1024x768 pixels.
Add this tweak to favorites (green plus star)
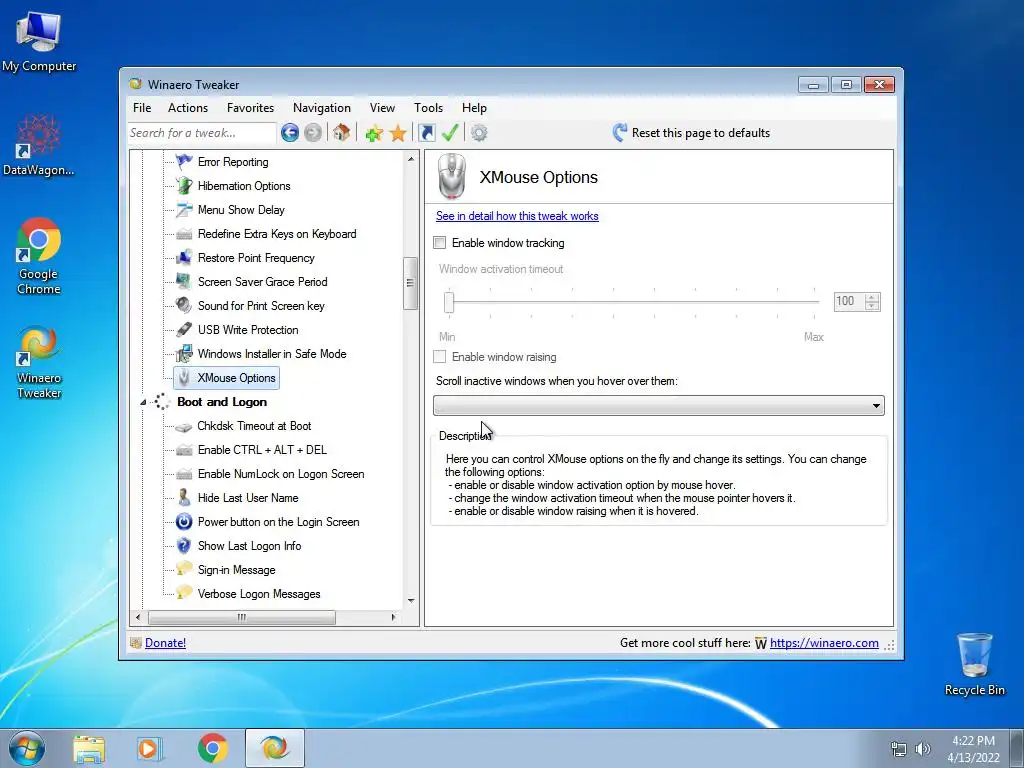374,133
